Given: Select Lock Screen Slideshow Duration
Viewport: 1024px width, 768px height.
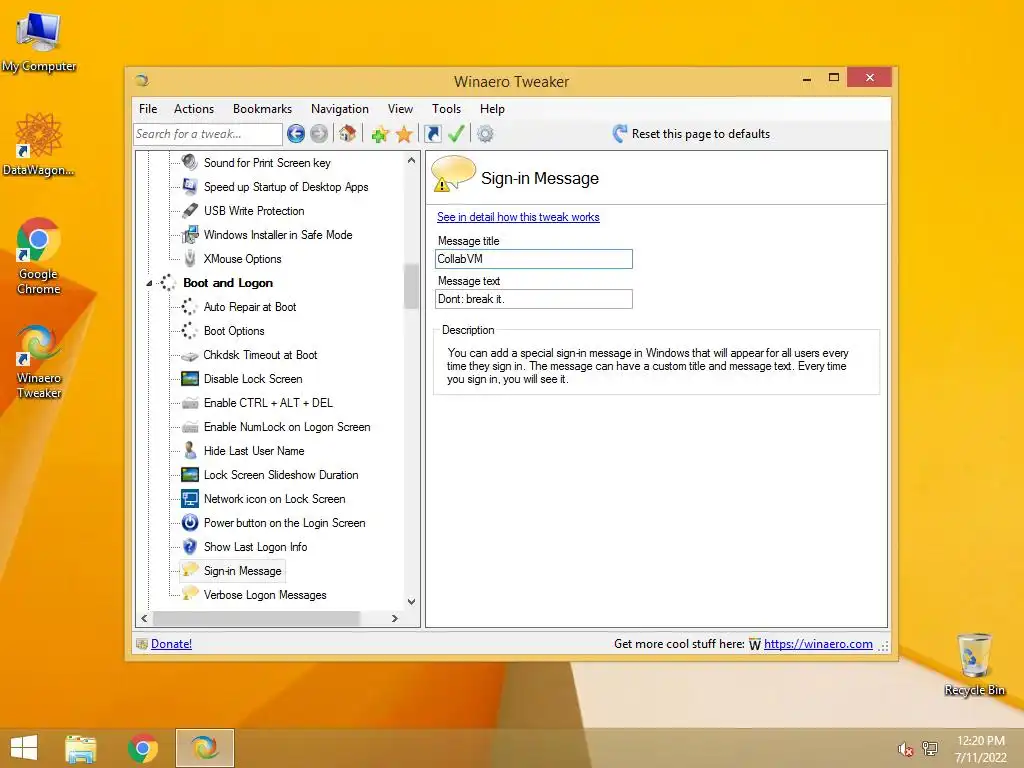Looking at the screenshot, I should point(281,475).
